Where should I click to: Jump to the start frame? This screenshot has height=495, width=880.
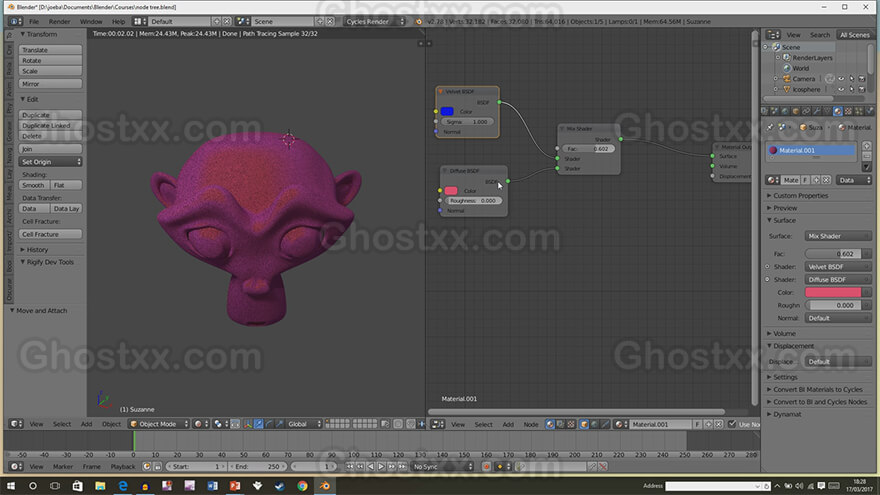coord(349,466)
